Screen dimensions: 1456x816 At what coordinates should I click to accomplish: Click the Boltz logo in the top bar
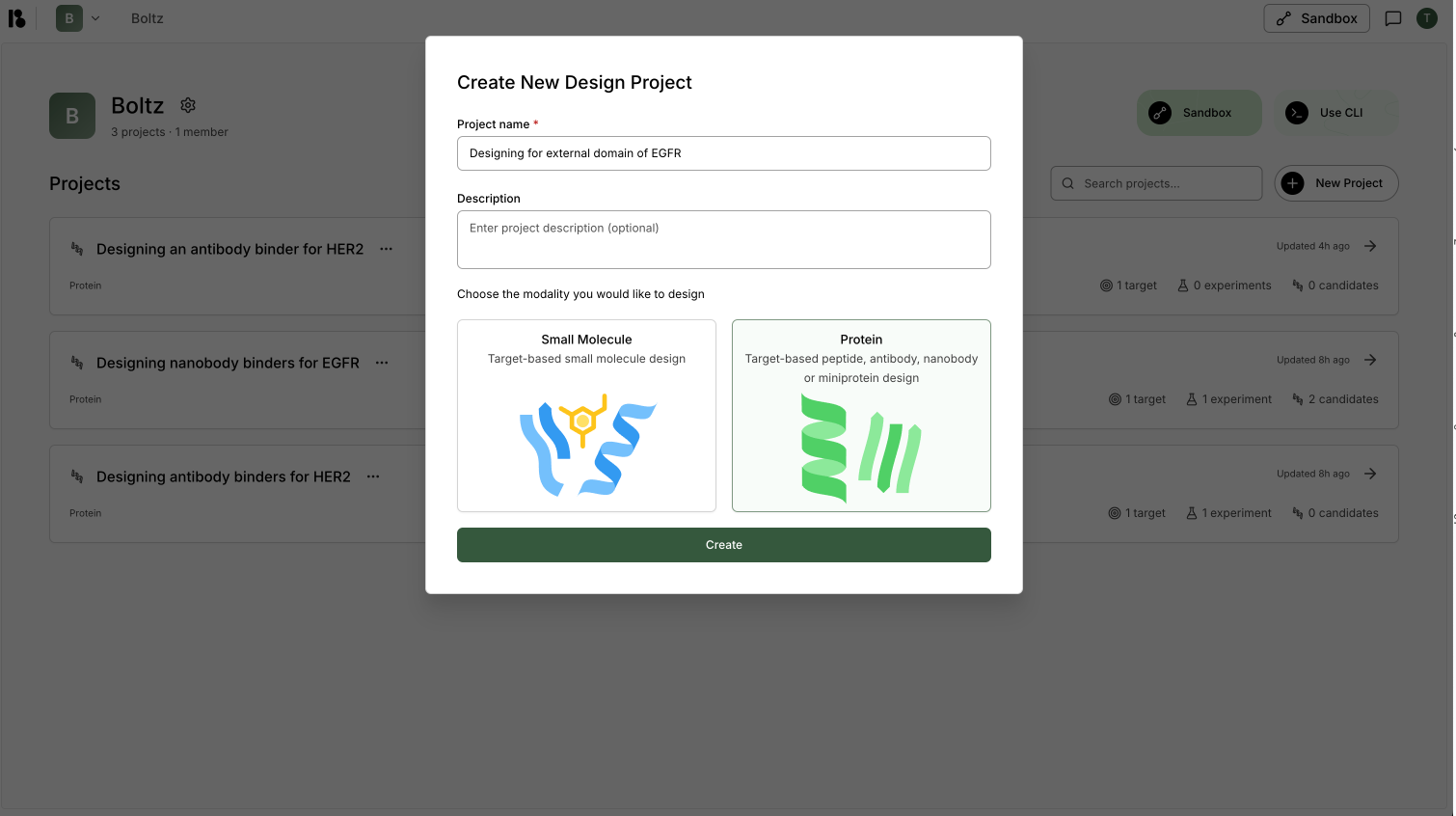pyautogui.click(x=16, y=17)
